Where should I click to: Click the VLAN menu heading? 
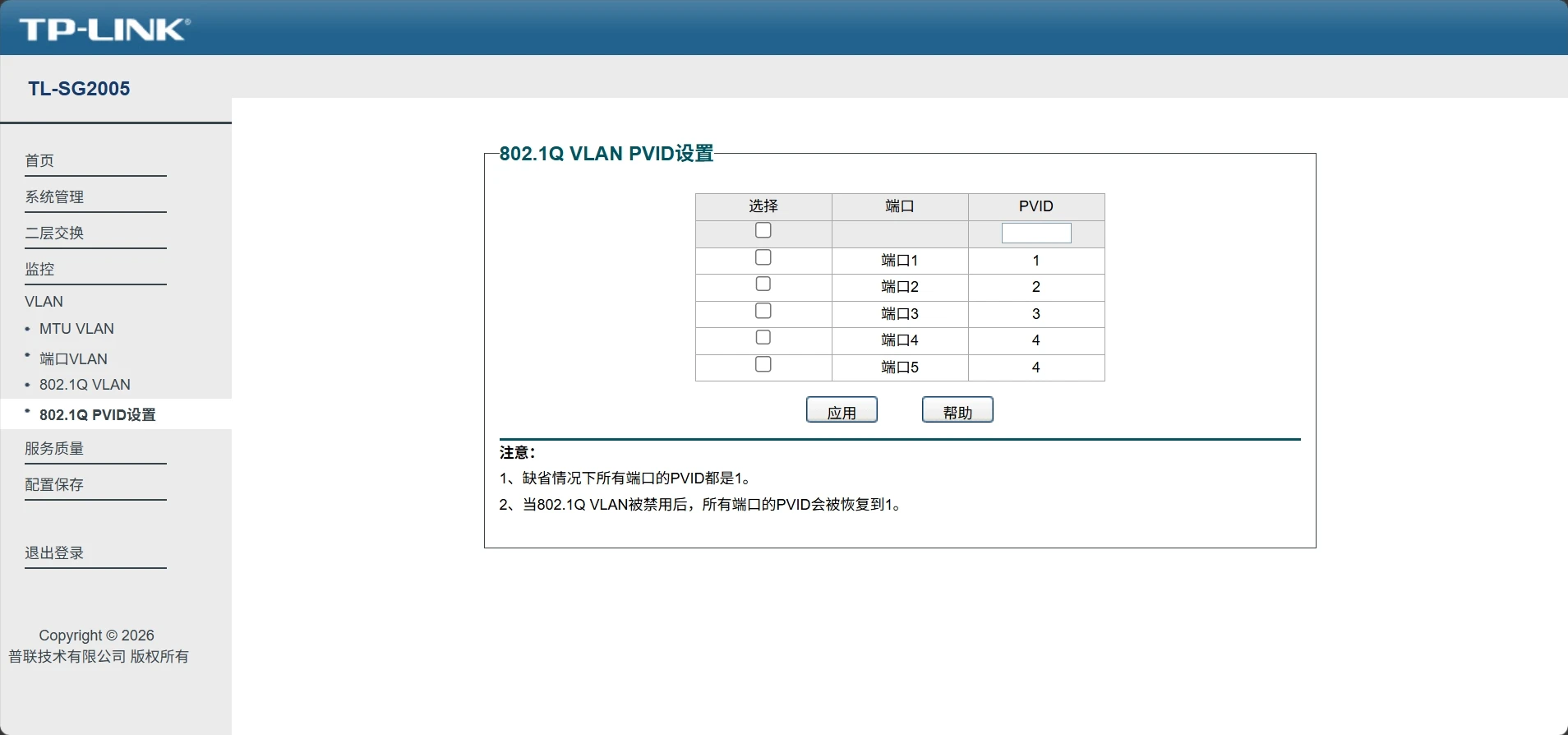tap(44, 302)
